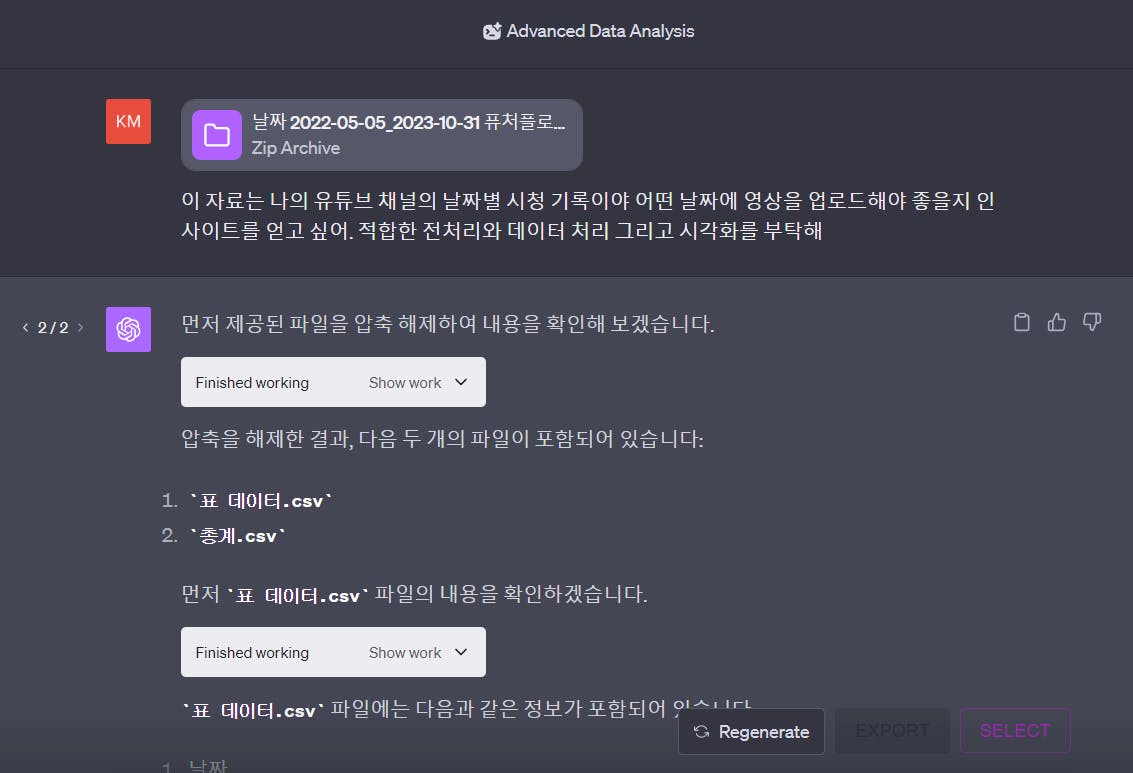Click the thumbs up icon

coord(1056,322)
